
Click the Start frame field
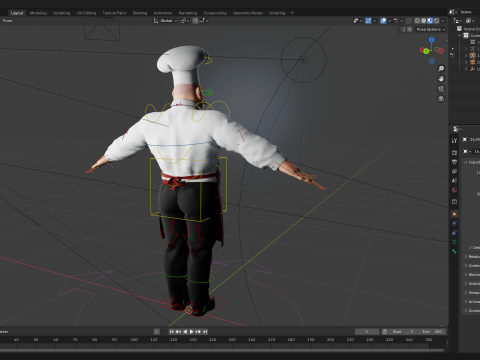pyautogui.click(x=403, y=331)
